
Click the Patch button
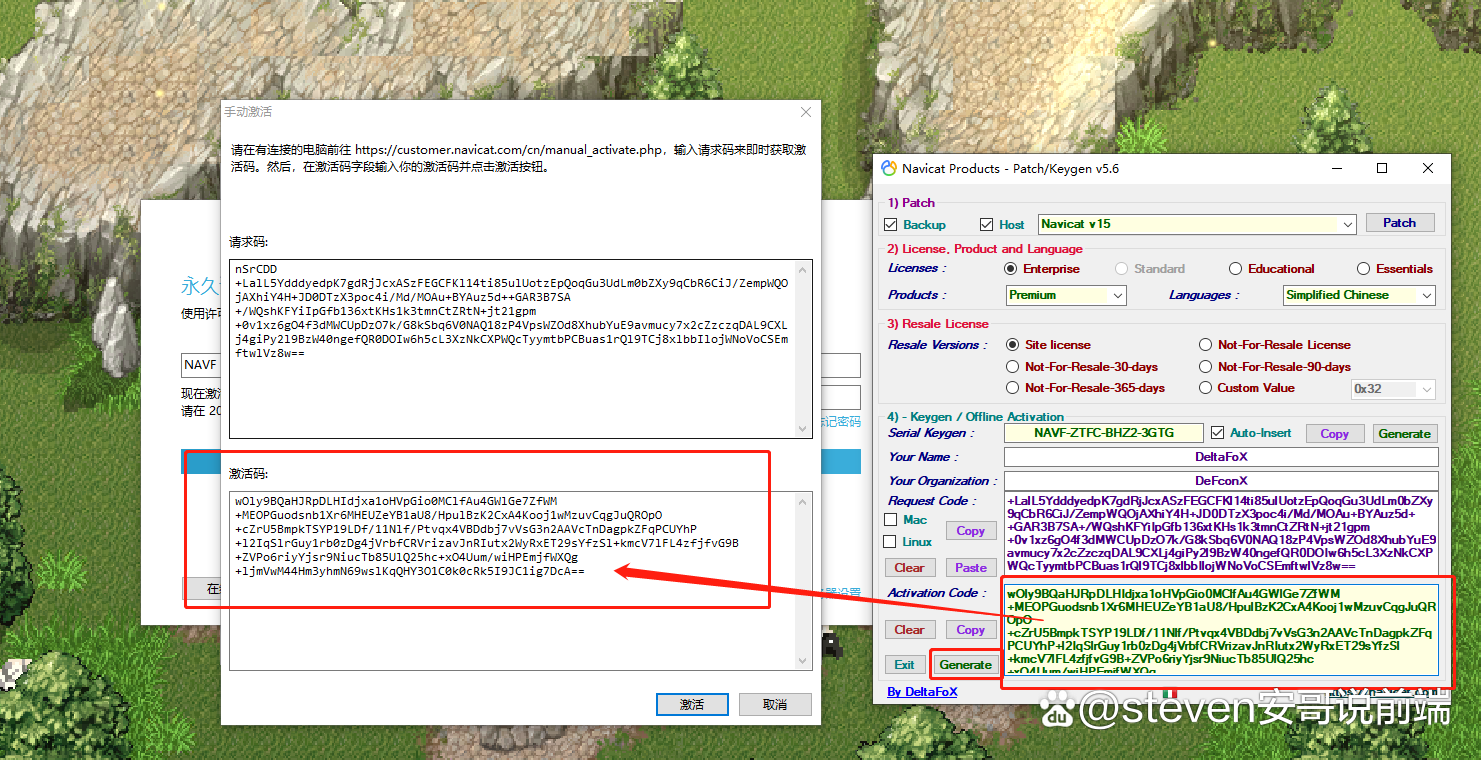click(1399, 223)
